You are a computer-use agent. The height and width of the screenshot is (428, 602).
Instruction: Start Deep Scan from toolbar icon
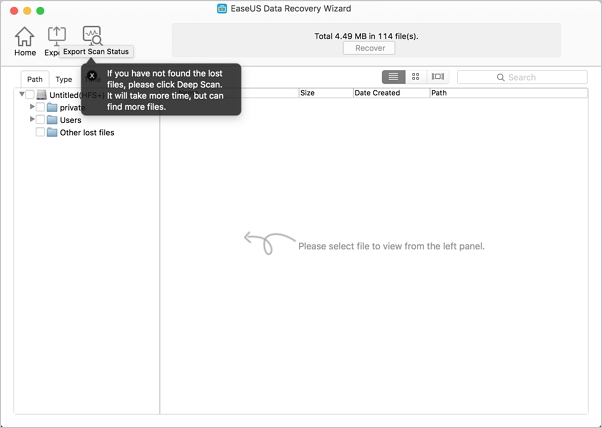point(92,35)
